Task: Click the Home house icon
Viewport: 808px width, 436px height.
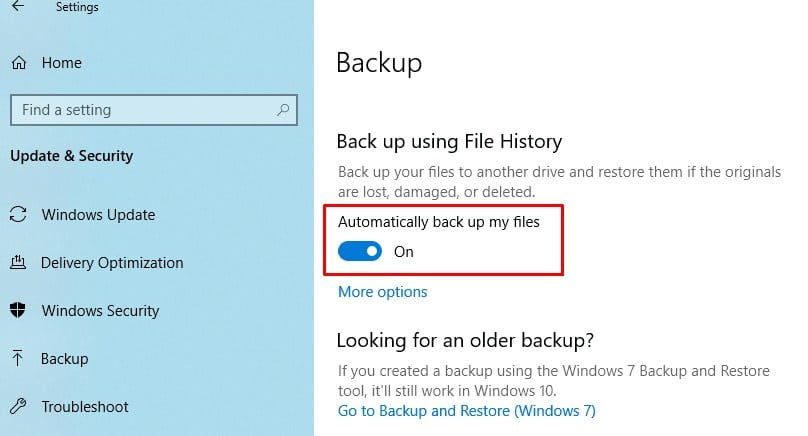Action: [19, 63]
